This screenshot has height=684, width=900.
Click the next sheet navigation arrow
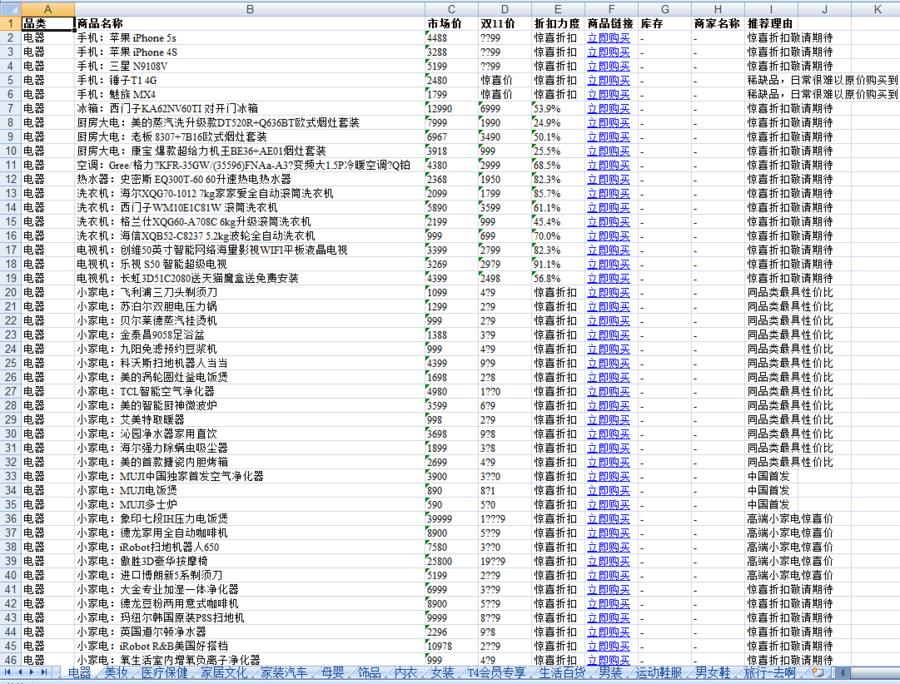[x=32, y=672]
